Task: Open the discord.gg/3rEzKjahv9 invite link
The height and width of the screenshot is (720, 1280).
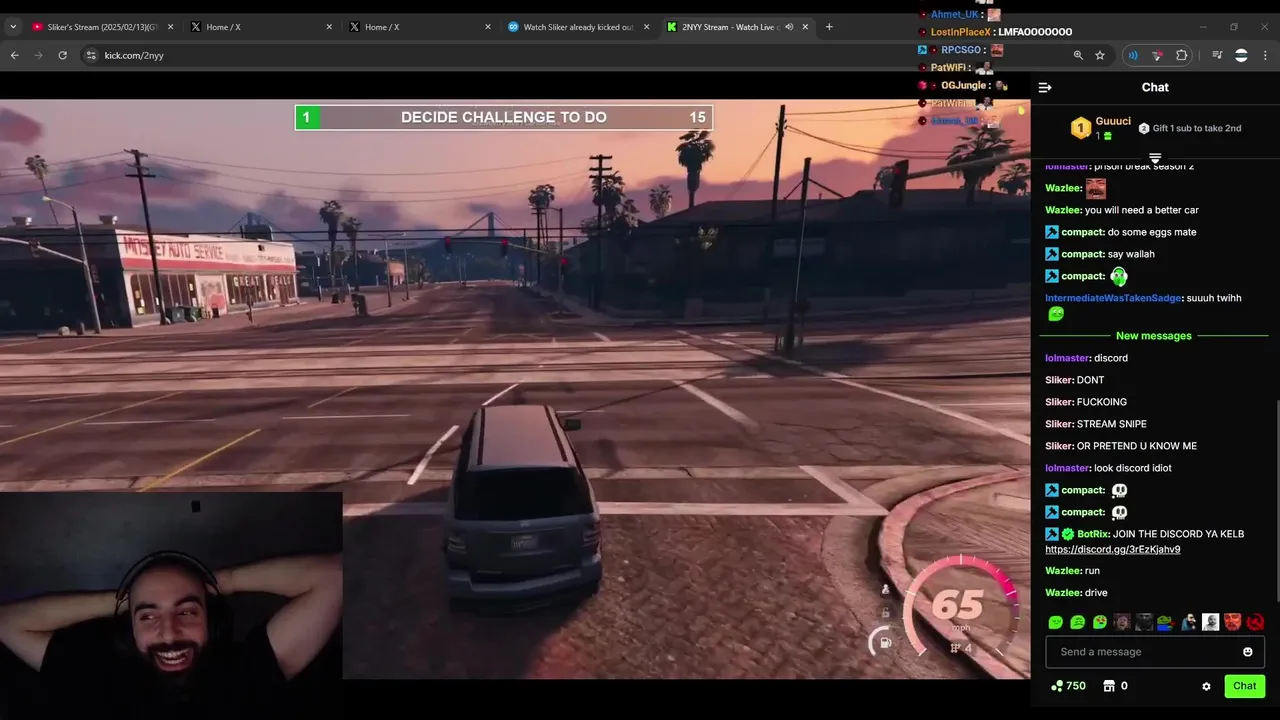Action: [x=1112, y=549]
